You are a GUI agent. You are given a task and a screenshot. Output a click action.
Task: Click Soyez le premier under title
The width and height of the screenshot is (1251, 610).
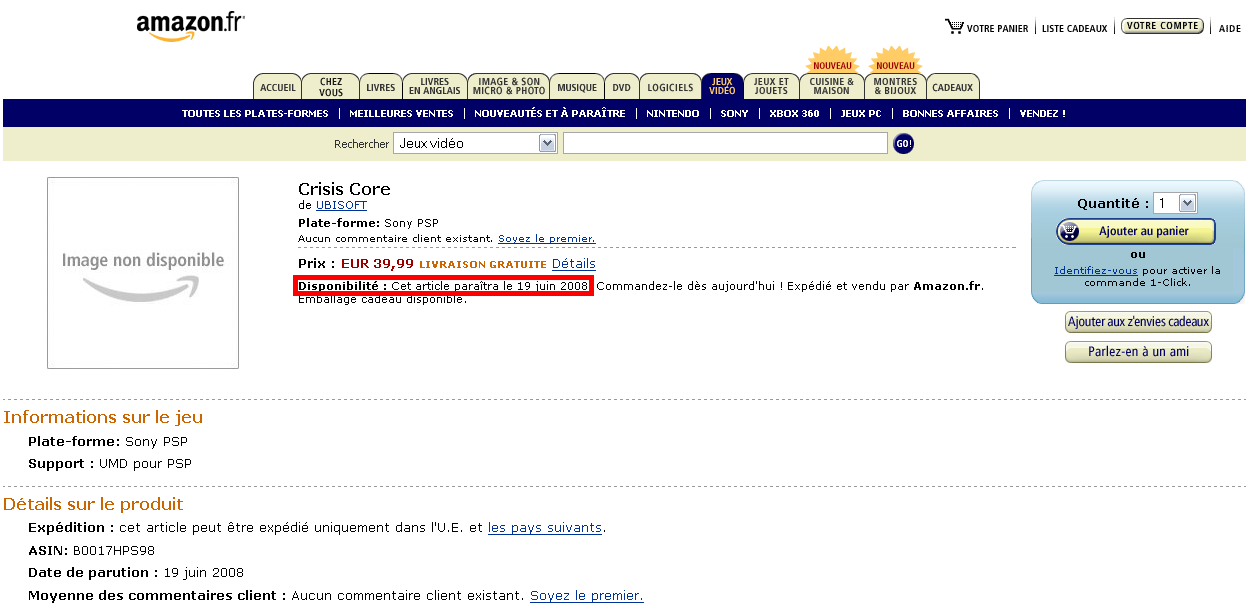(547, 239)
